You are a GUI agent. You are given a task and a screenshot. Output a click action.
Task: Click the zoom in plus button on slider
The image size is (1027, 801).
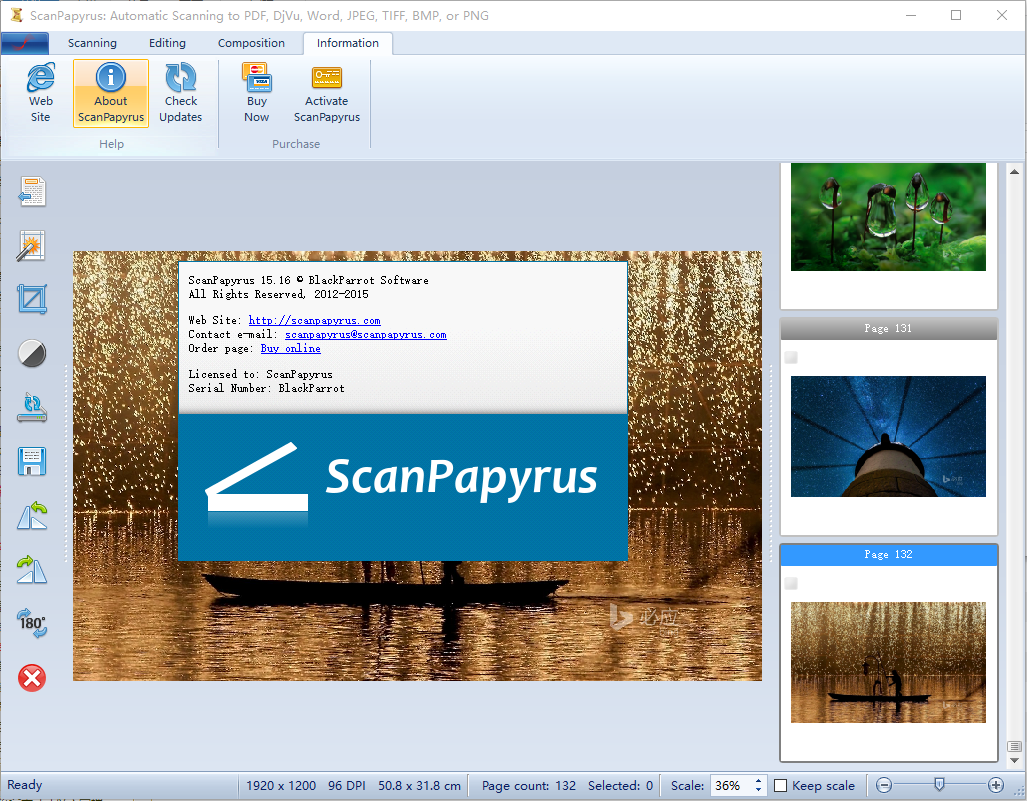995,786
